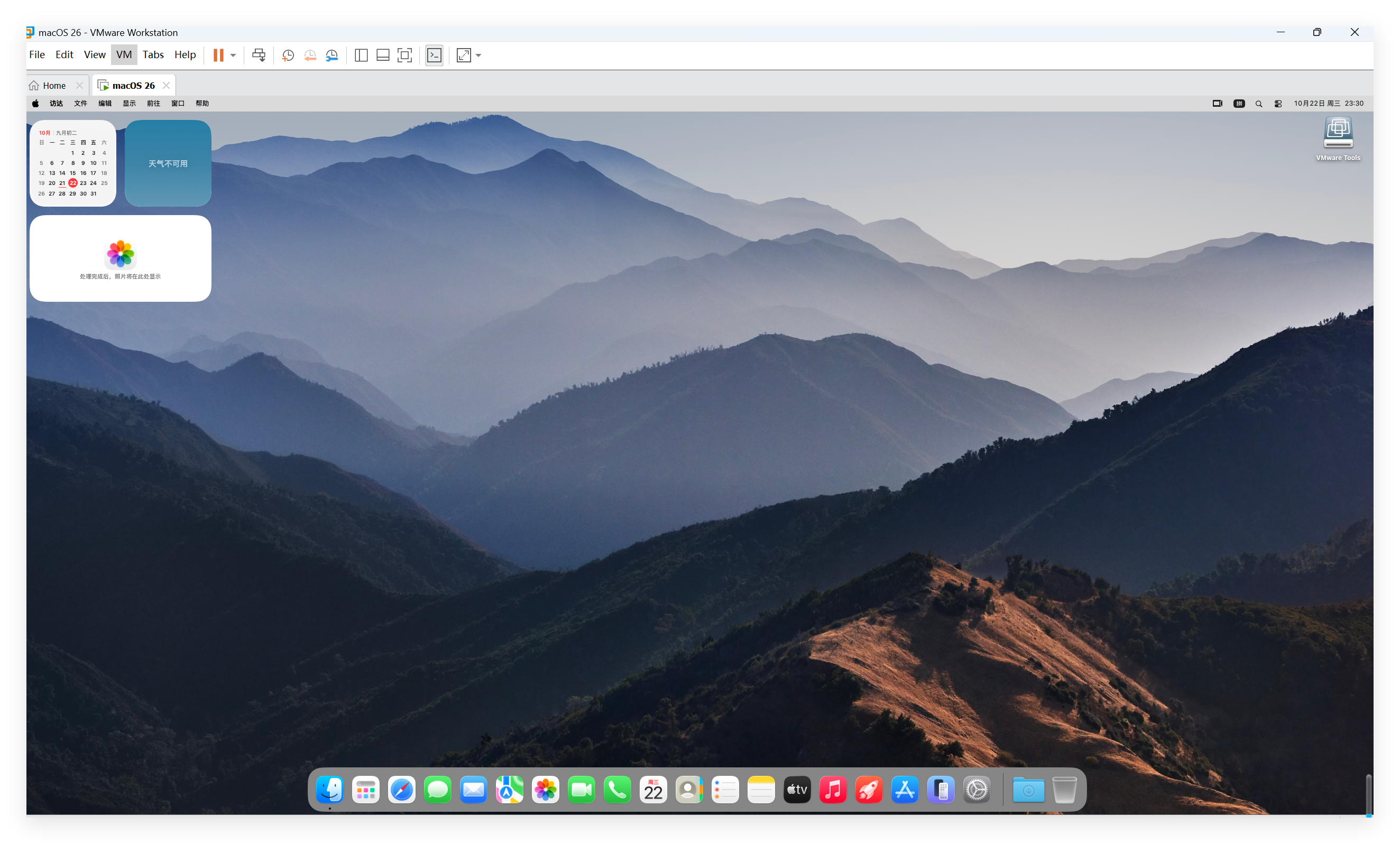This screenshot has height=844, width=1400.
Task: Open Apple TV app in dock
Action: click(797, 790)
